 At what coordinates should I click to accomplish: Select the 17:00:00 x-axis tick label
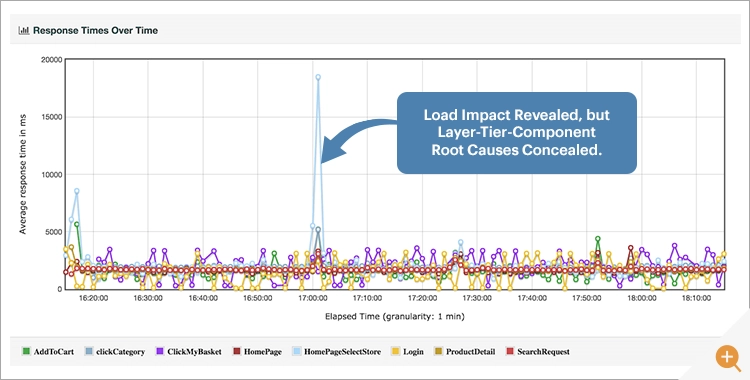pos(312,298)
